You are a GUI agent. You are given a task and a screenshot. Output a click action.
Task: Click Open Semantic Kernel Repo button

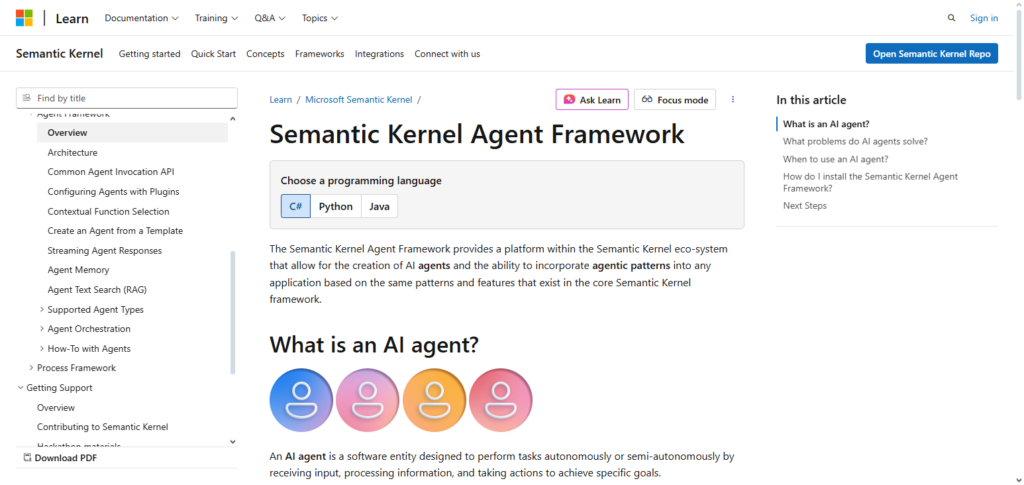tap(932, 54)
